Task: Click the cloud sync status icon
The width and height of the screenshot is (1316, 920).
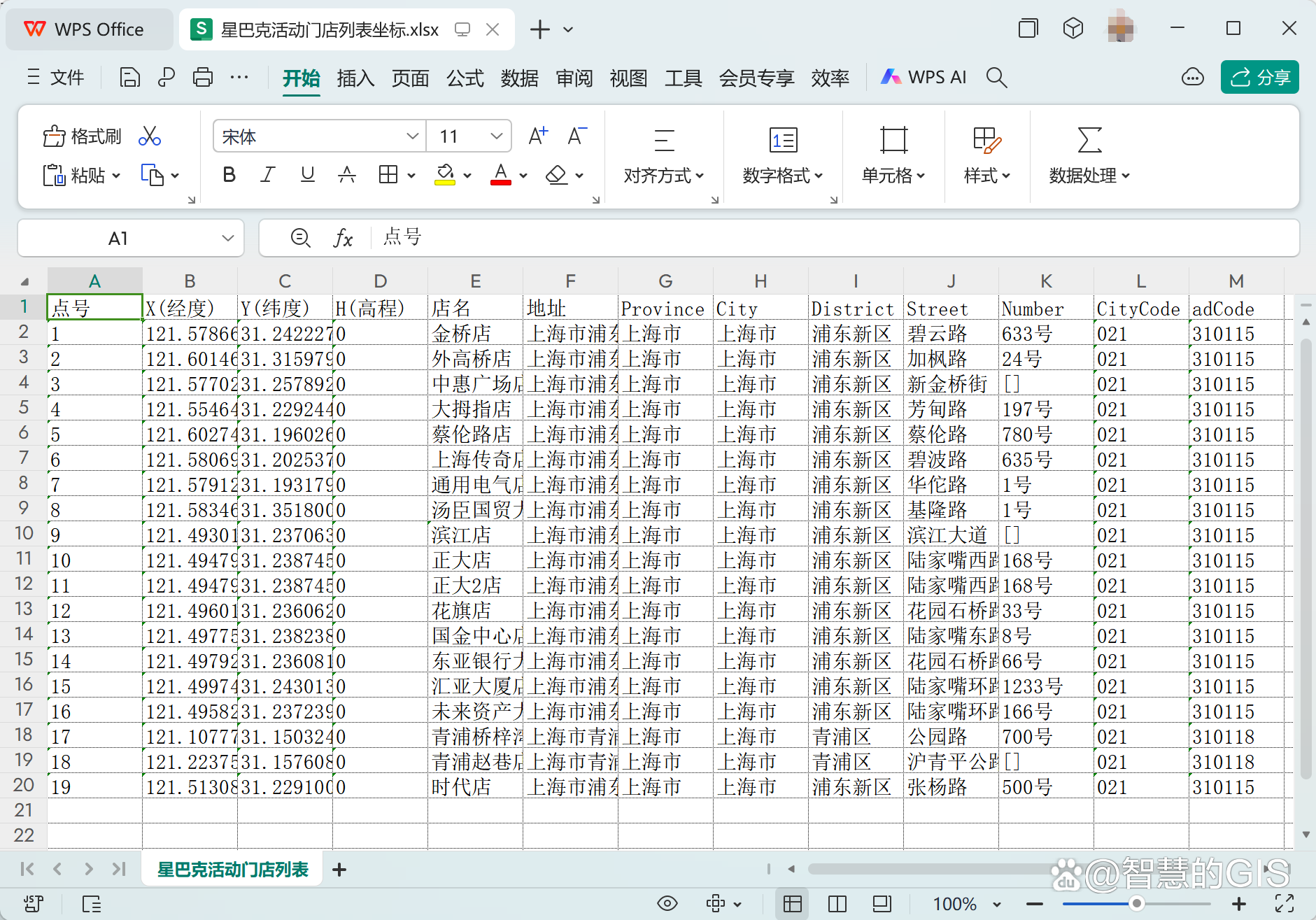Action: pyautogui.click(x=1193, y=77)
